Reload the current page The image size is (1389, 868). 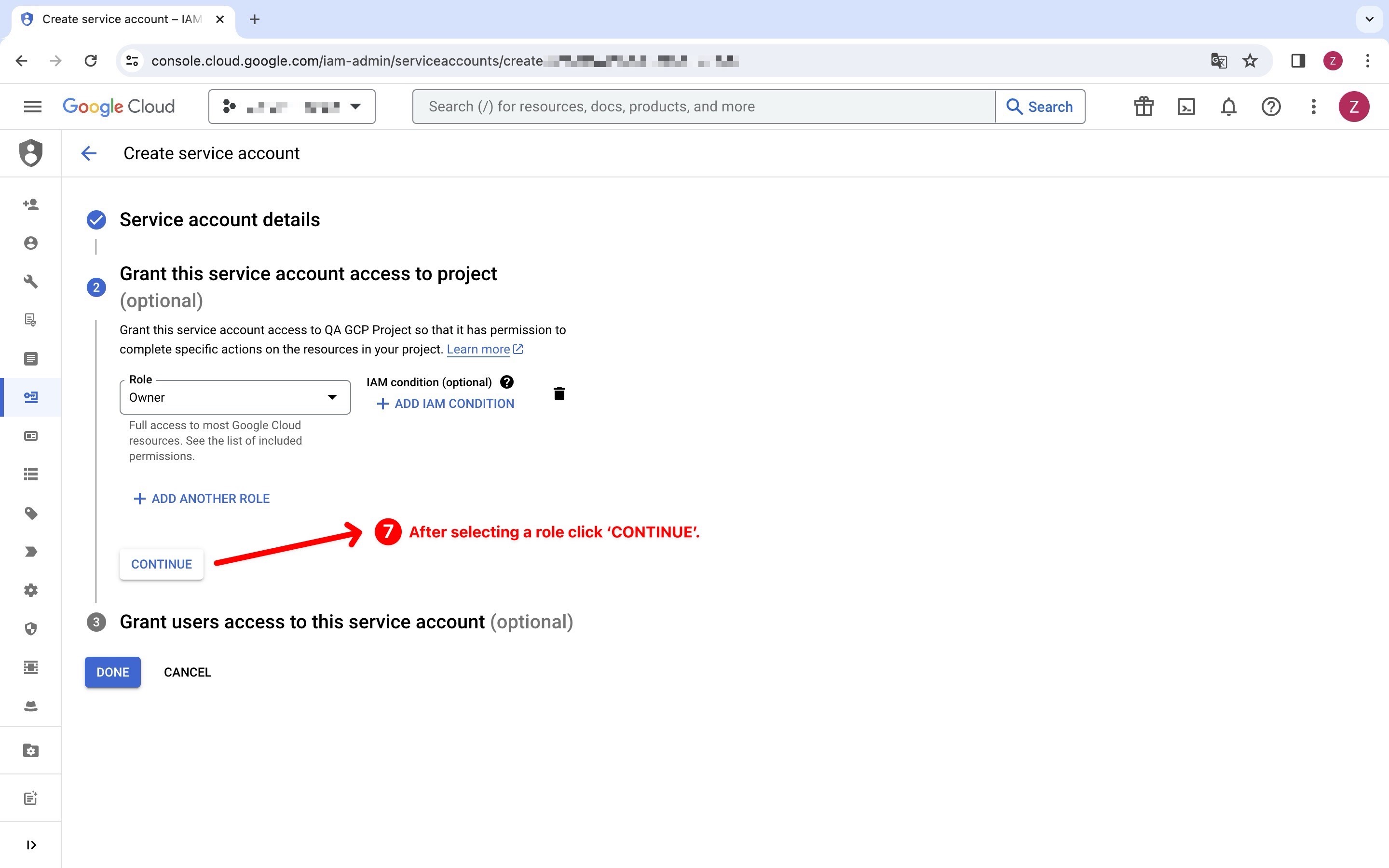coord(91,60)
